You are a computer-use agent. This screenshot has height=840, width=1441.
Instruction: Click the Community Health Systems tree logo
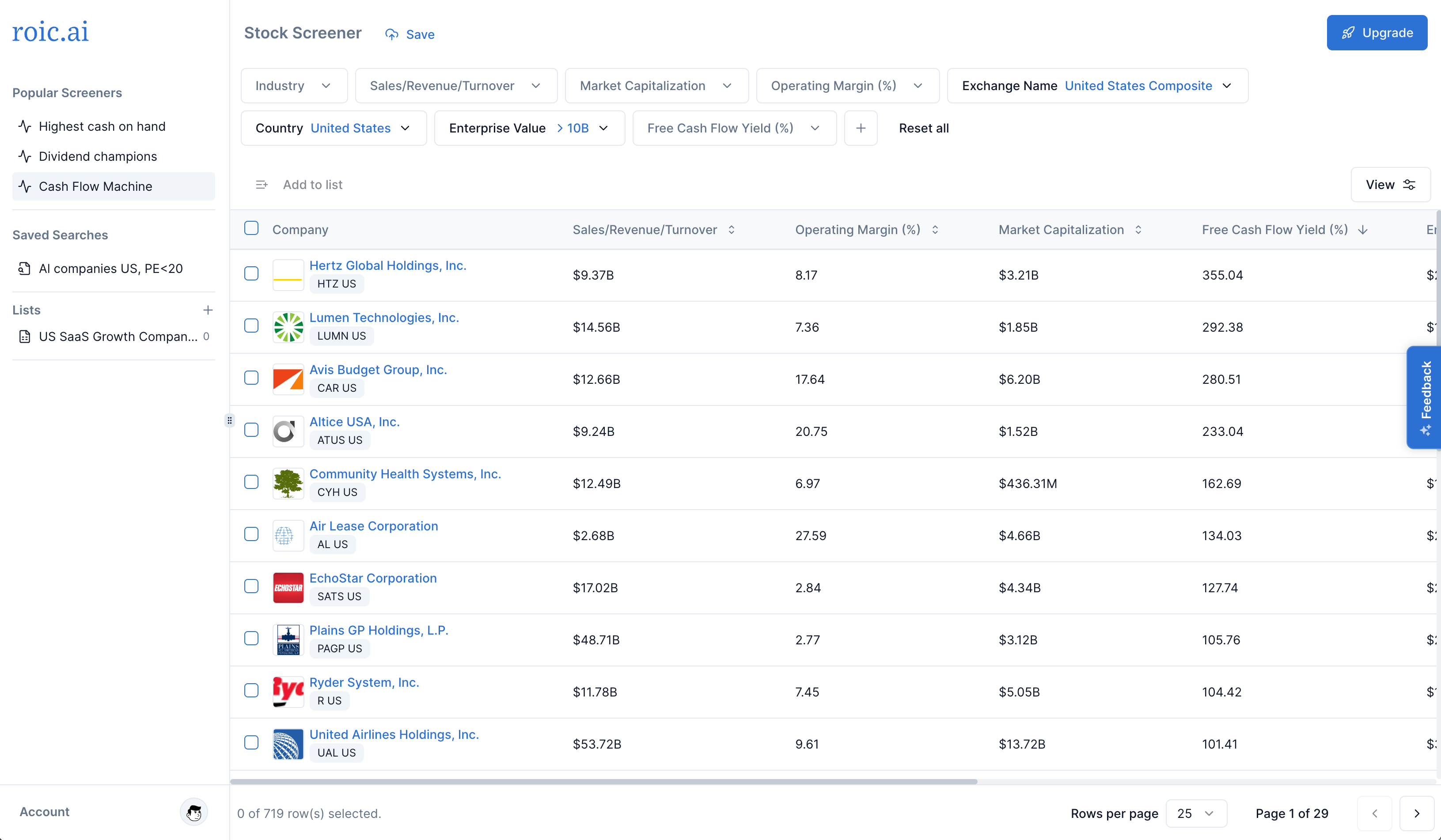pos(288,483)
